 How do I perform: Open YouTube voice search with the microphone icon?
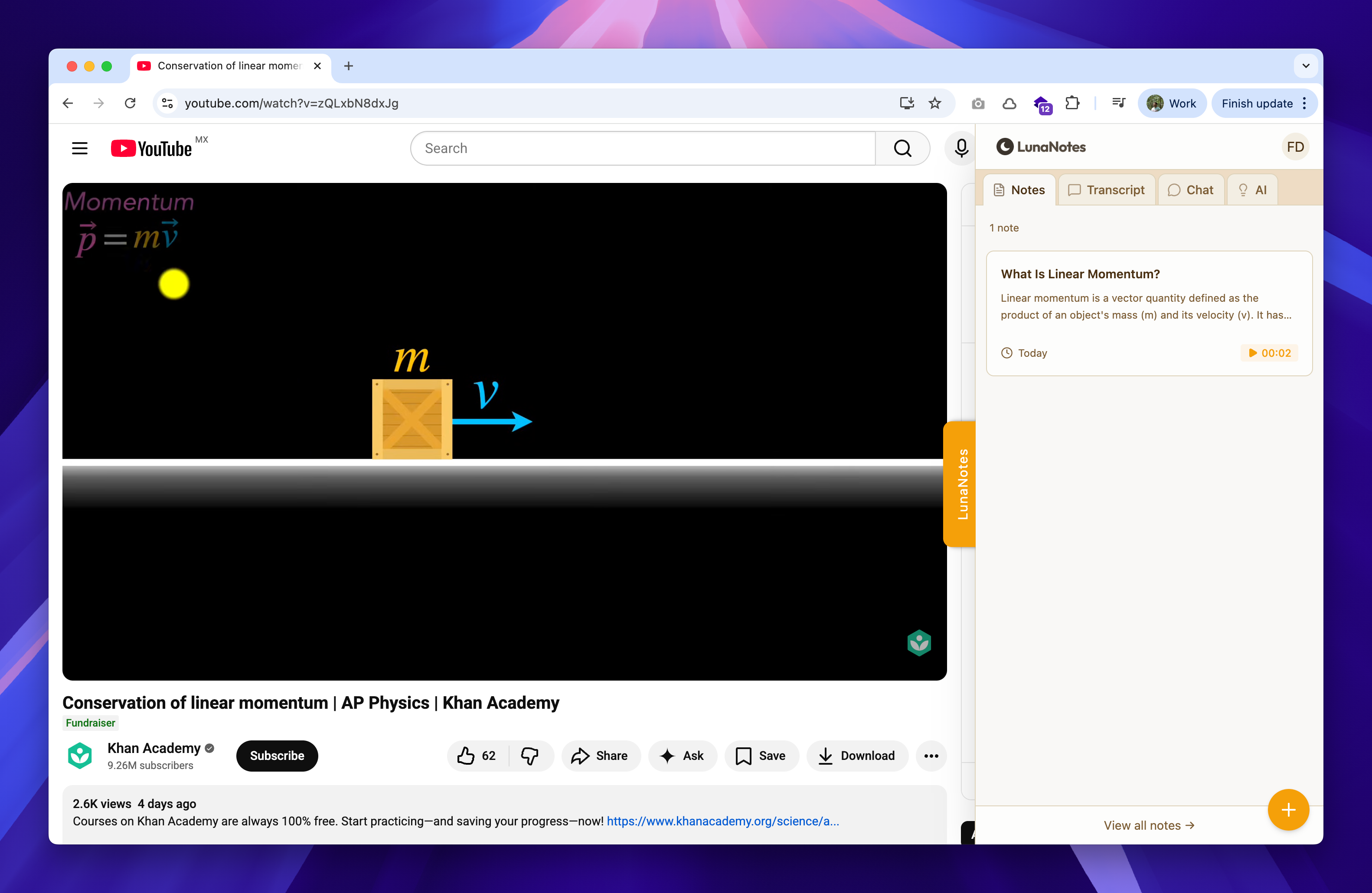pos(960,148)
